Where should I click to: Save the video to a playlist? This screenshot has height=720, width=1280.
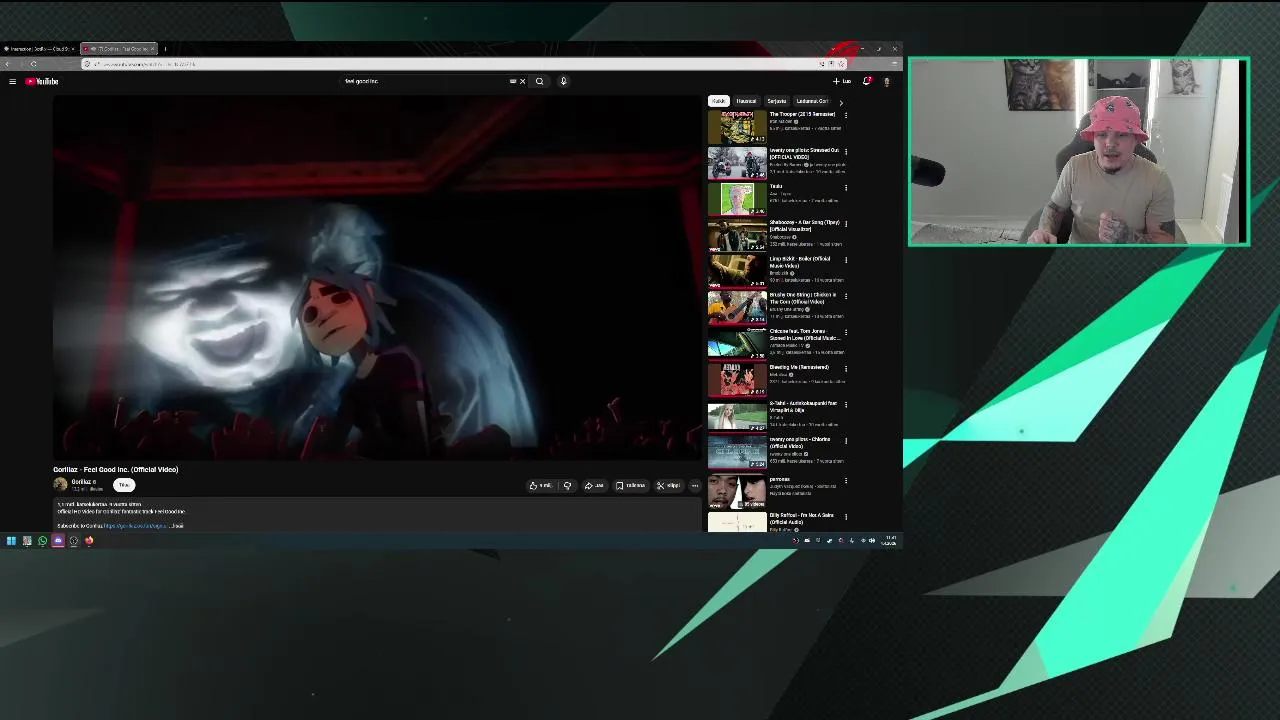click(631, 486)
